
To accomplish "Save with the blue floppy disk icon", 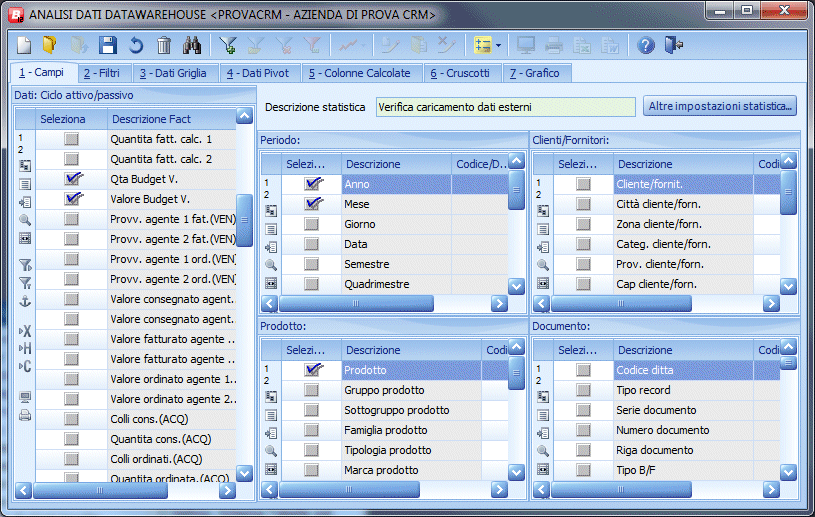I will click(x=108, y=45).
